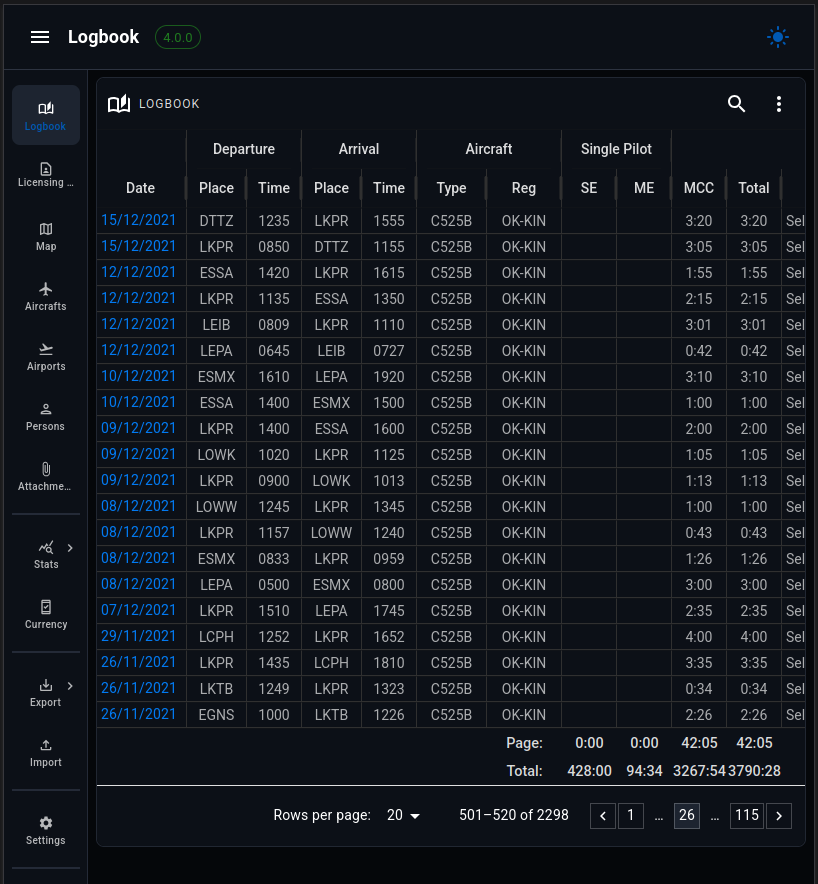Open the Licensing menu item

[46, 175]
